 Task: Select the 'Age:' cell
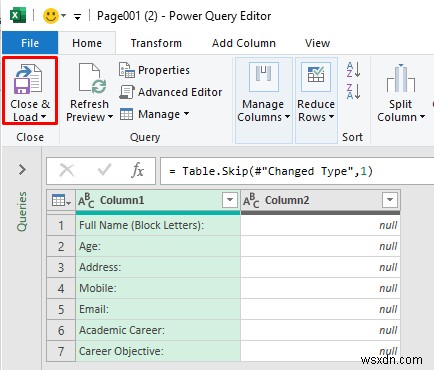158,246
